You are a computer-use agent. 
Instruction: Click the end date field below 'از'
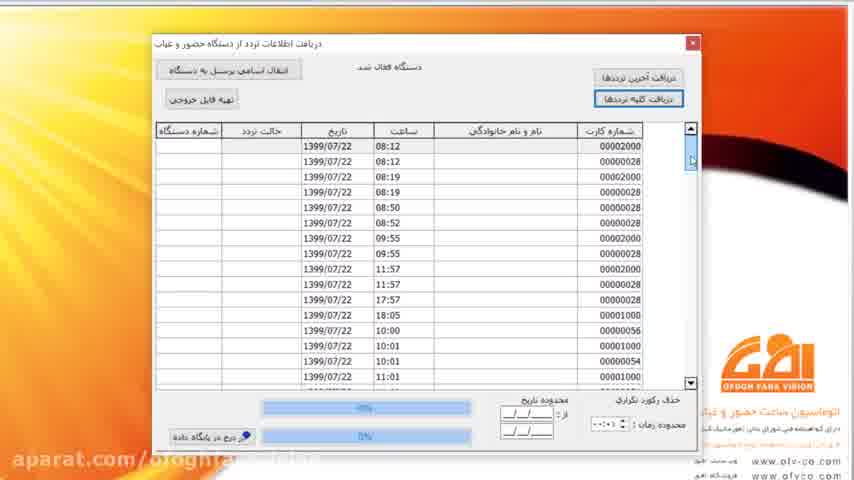point(527,432)
